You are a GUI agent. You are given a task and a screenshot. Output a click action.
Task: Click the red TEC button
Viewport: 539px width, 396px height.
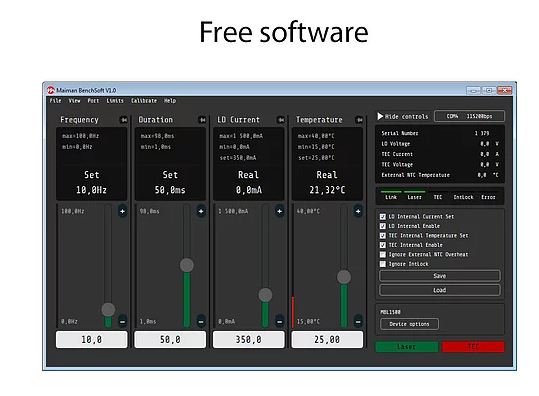pos(473,346)
